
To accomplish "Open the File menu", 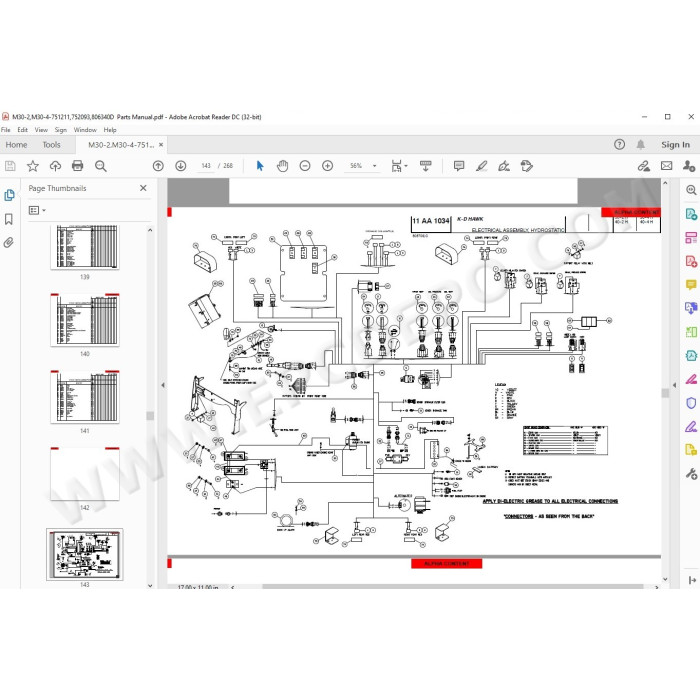I will click(x=6, y=130).
